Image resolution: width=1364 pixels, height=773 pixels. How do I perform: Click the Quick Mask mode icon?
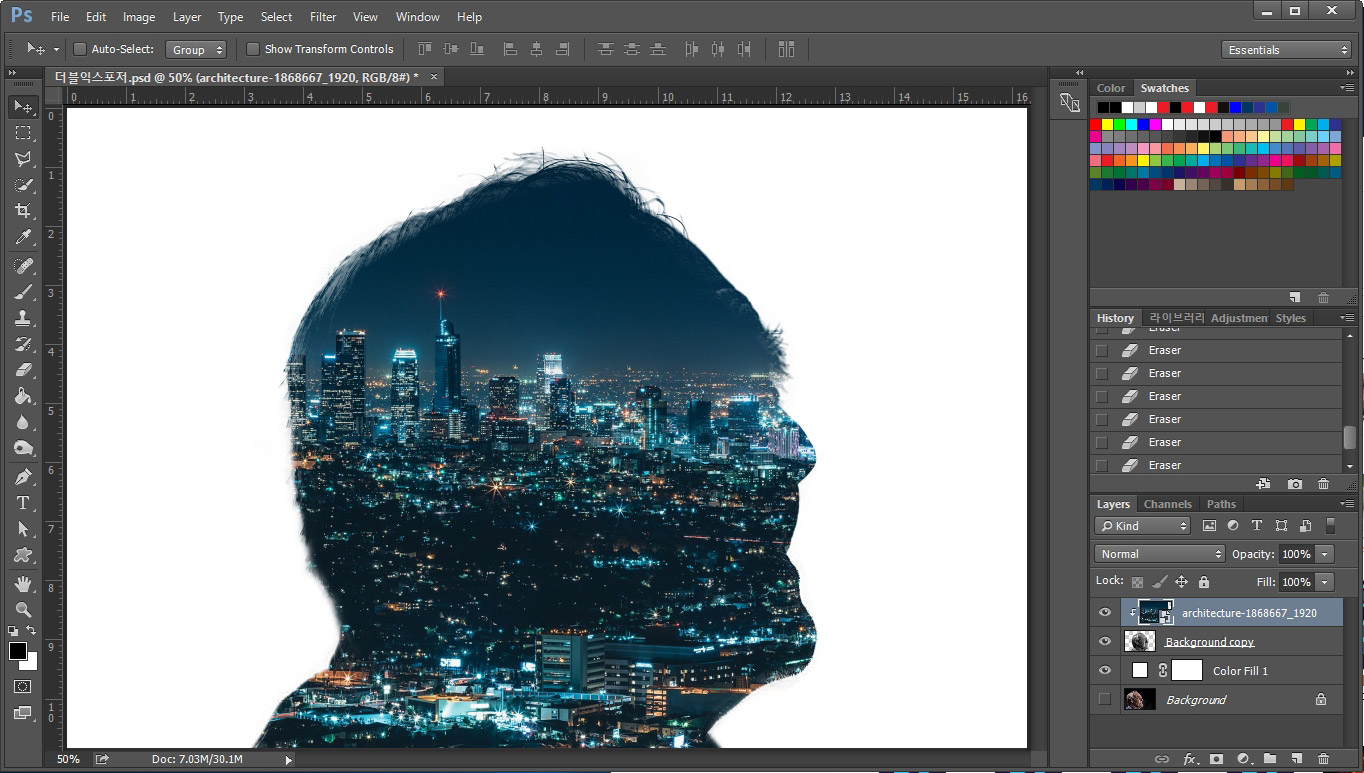(x=23, y=687)
